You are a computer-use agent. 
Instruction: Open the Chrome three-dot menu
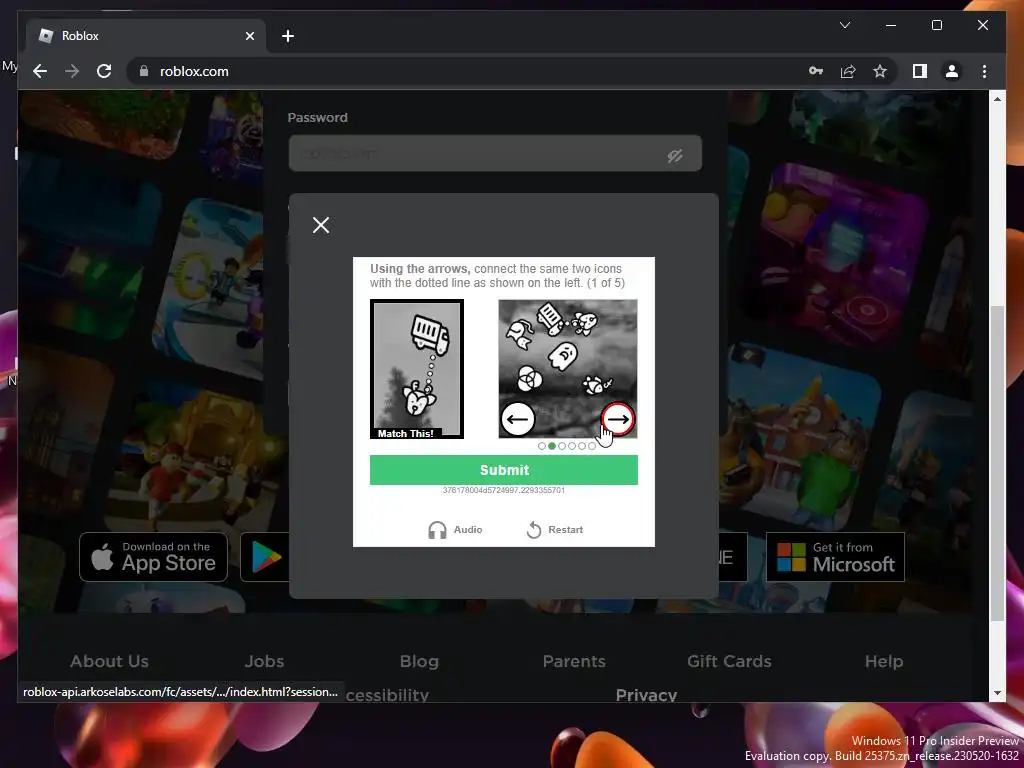tap(984, 71)
